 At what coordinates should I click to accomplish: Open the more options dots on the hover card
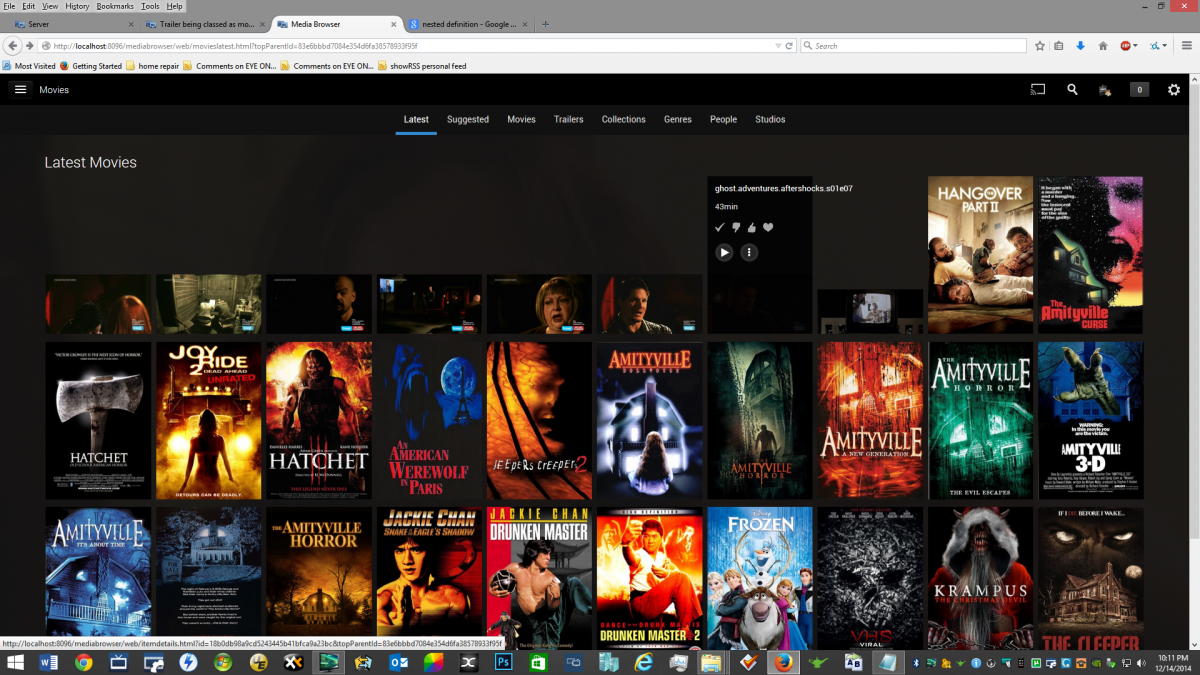tap(749, 253)
